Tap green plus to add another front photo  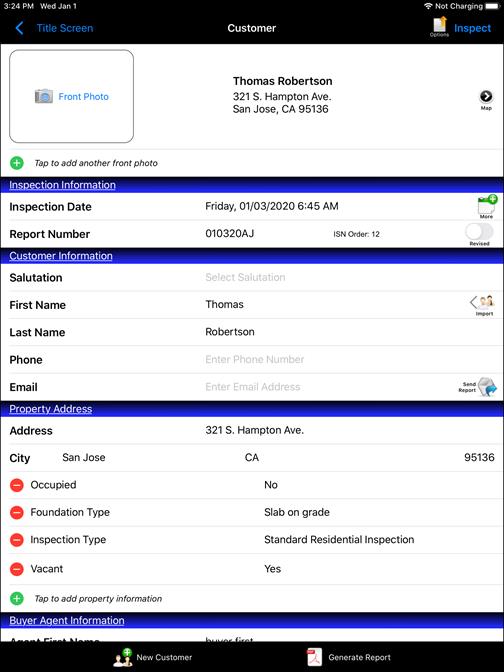[17, 163]
